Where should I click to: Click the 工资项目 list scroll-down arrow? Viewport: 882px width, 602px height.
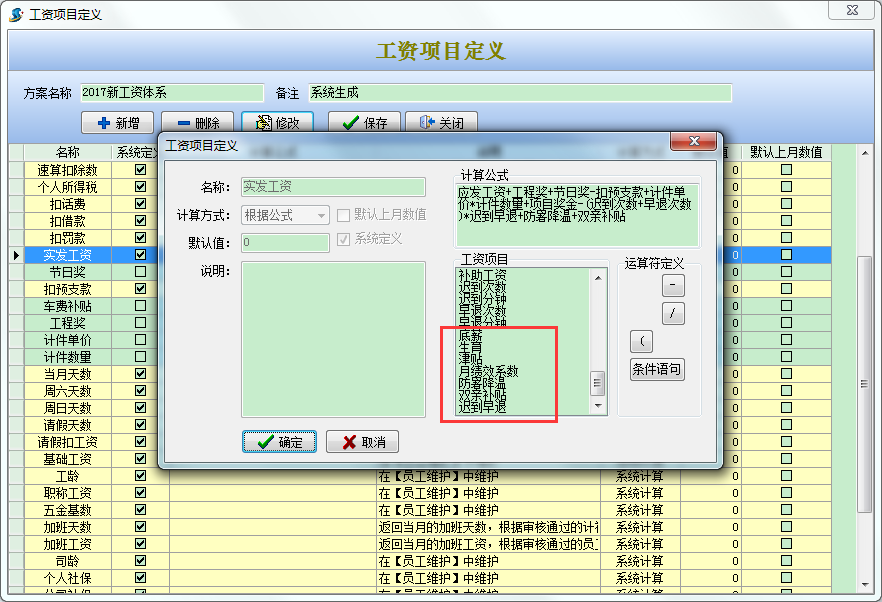(598, 406)
